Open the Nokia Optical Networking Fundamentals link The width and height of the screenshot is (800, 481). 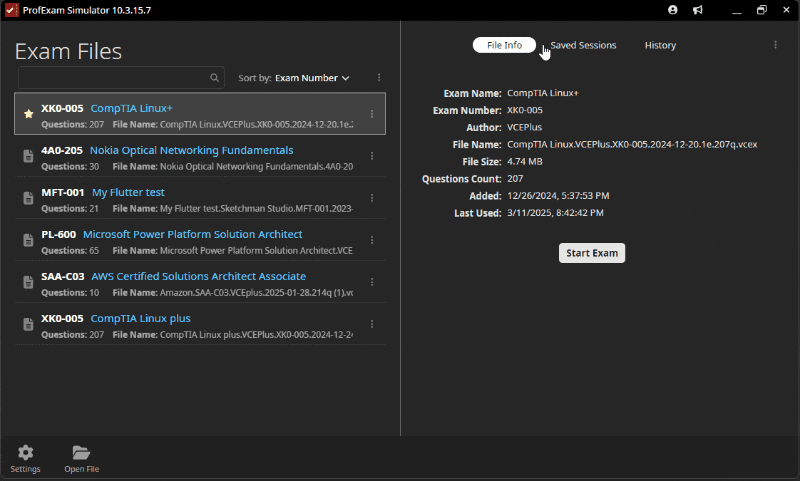coord(191,150)
